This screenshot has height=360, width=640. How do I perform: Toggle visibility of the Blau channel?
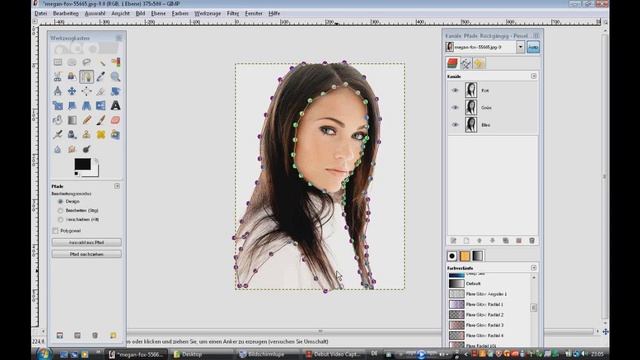tap(455, 124)
